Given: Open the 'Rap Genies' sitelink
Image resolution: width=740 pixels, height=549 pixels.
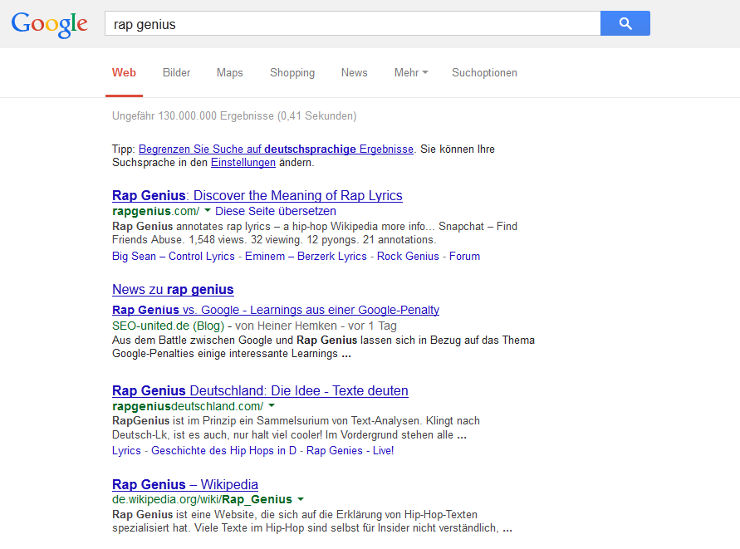Looking at the screenshot, I should (x=334, y=451).
